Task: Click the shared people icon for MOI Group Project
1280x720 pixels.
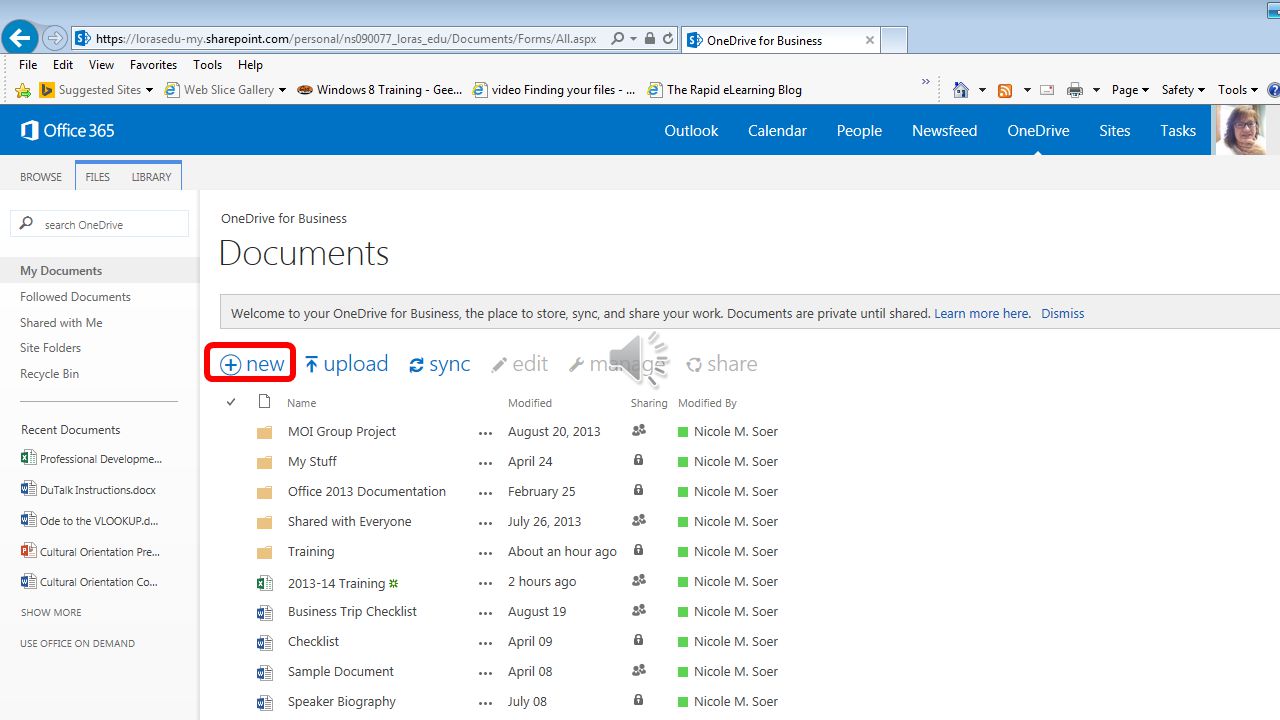Action: coord(639,431)
